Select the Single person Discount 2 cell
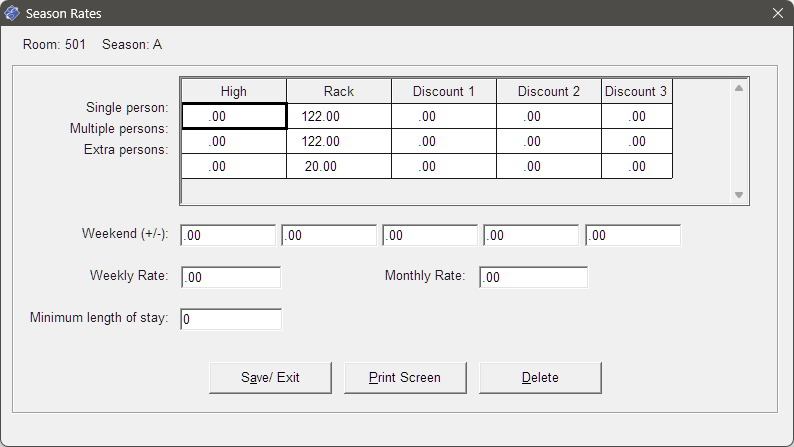Image resolution: width=794 pixels, height=447 pixels. click(549, 116)
